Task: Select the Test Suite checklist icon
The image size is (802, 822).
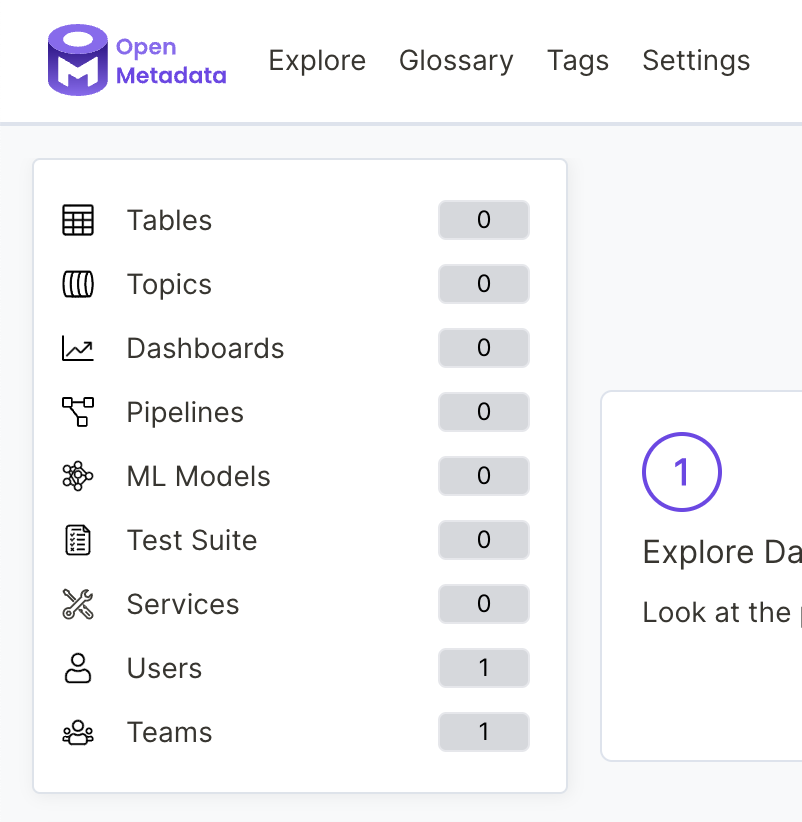Action: click(80, 540)
